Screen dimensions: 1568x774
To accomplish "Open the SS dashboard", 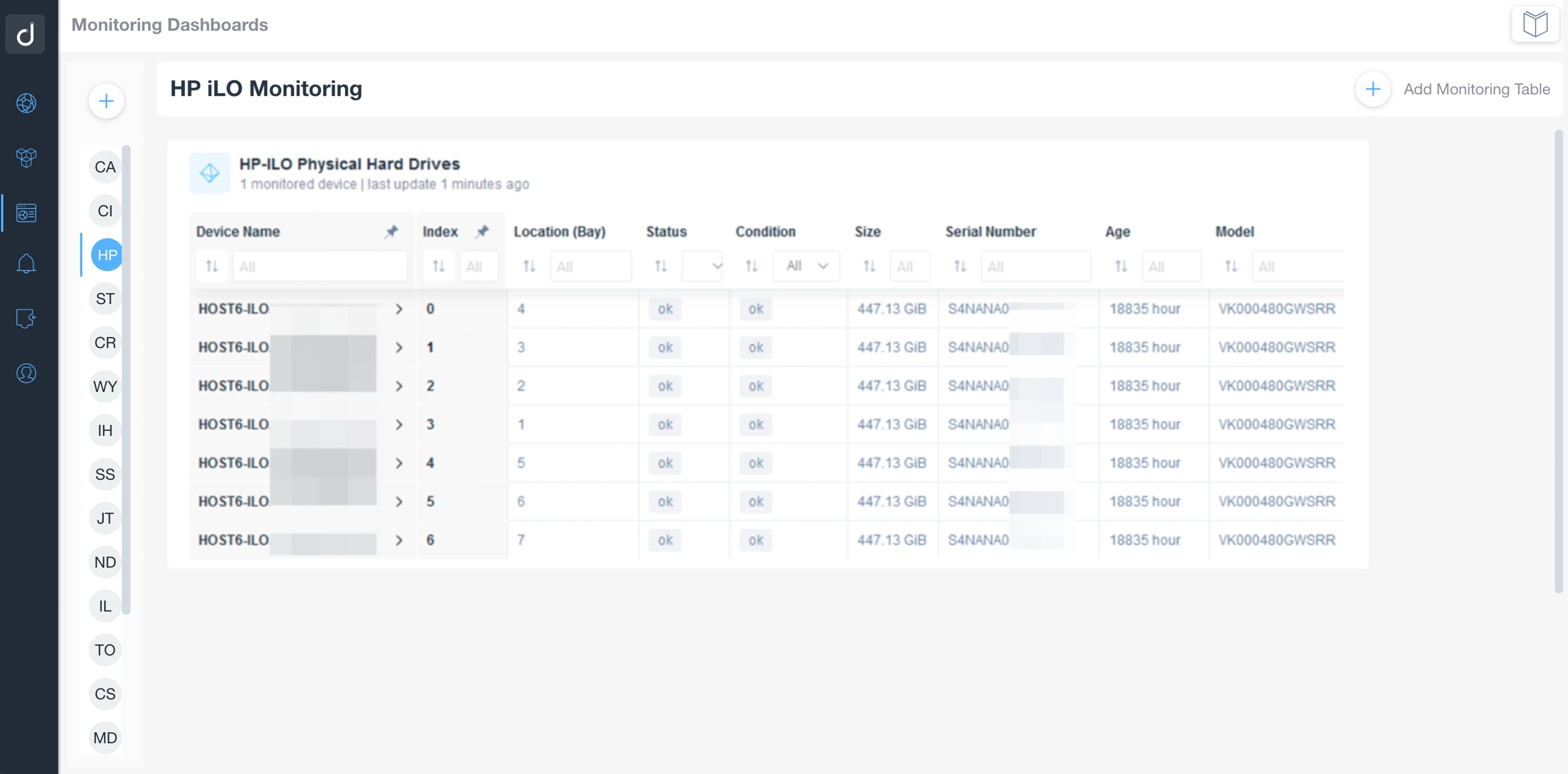I will [x=105, y=474].
